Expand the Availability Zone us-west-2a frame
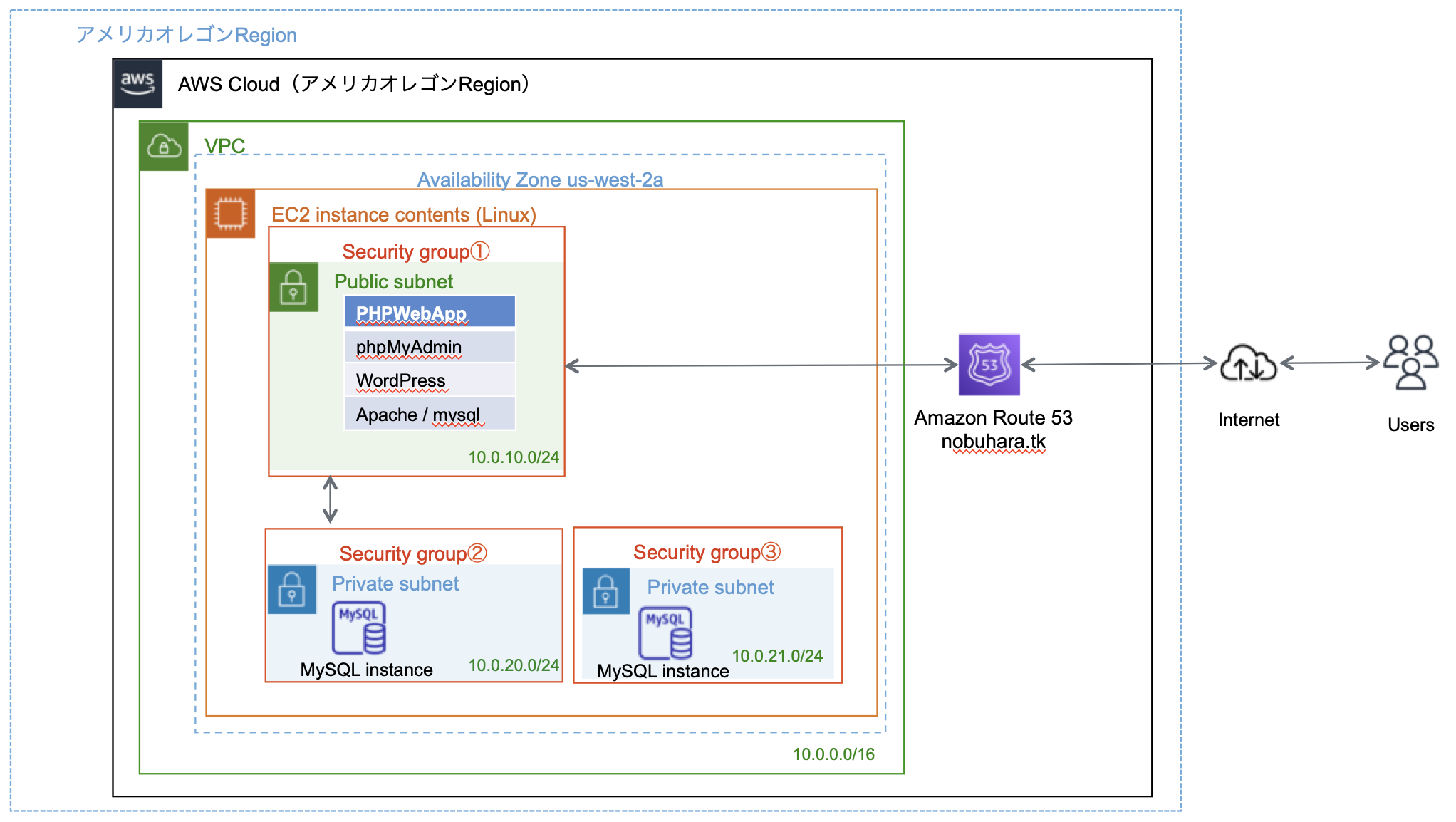1456x822 pixels. 539,180
